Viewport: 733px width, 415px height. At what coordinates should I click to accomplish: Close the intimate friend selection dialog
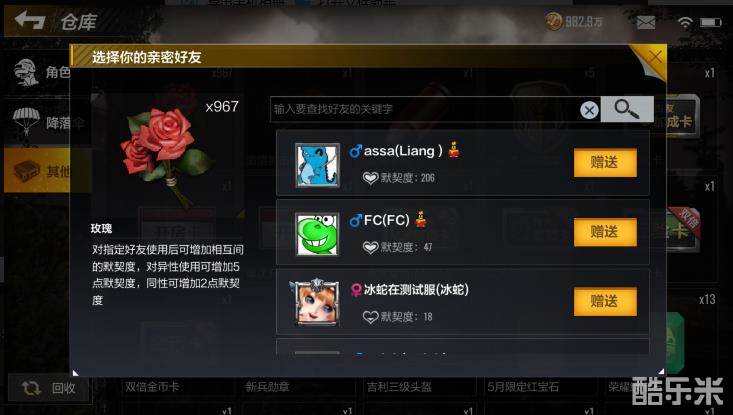[655, 57]
